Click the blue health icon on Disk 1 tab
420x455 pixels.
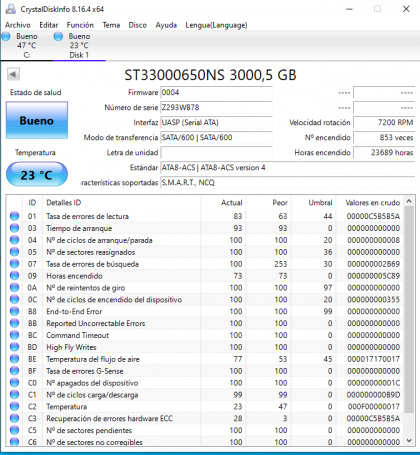58,36
